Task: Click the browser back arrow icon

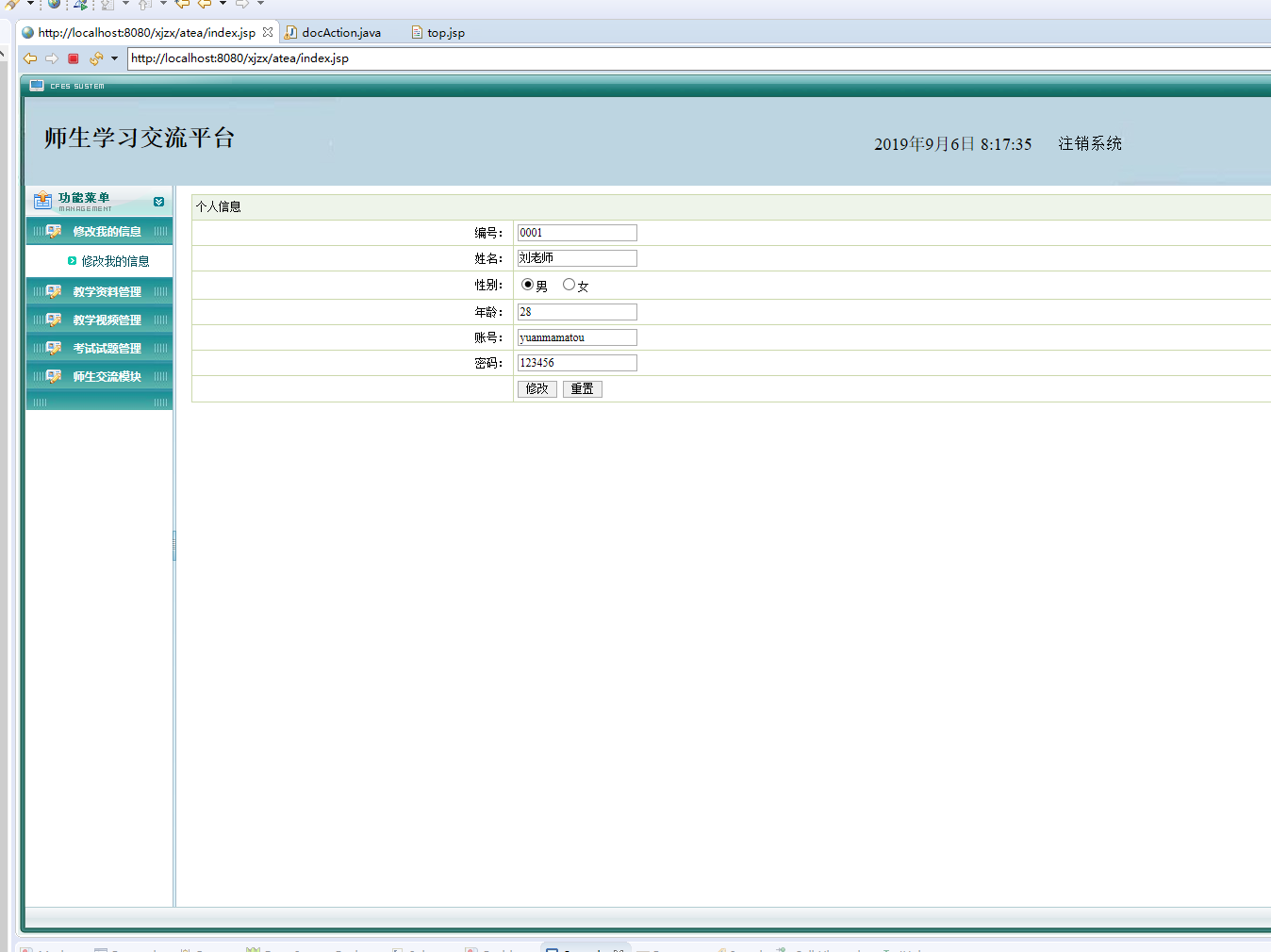Action: pos(30,58)
